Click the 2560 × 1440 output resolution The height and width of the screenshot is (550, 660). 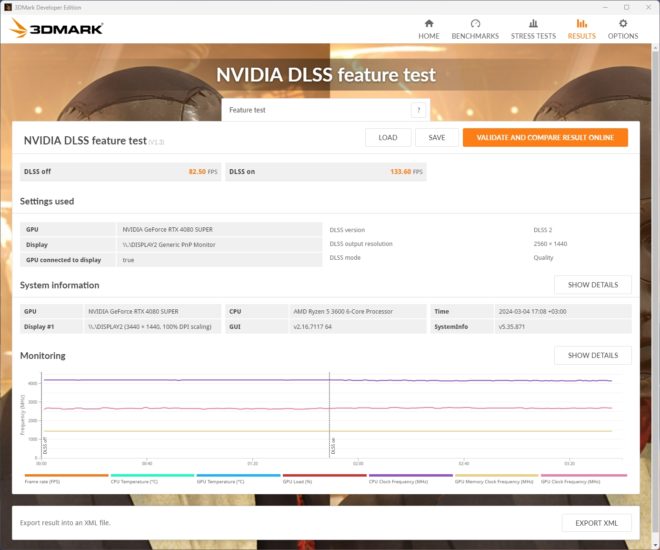point(550,244)
